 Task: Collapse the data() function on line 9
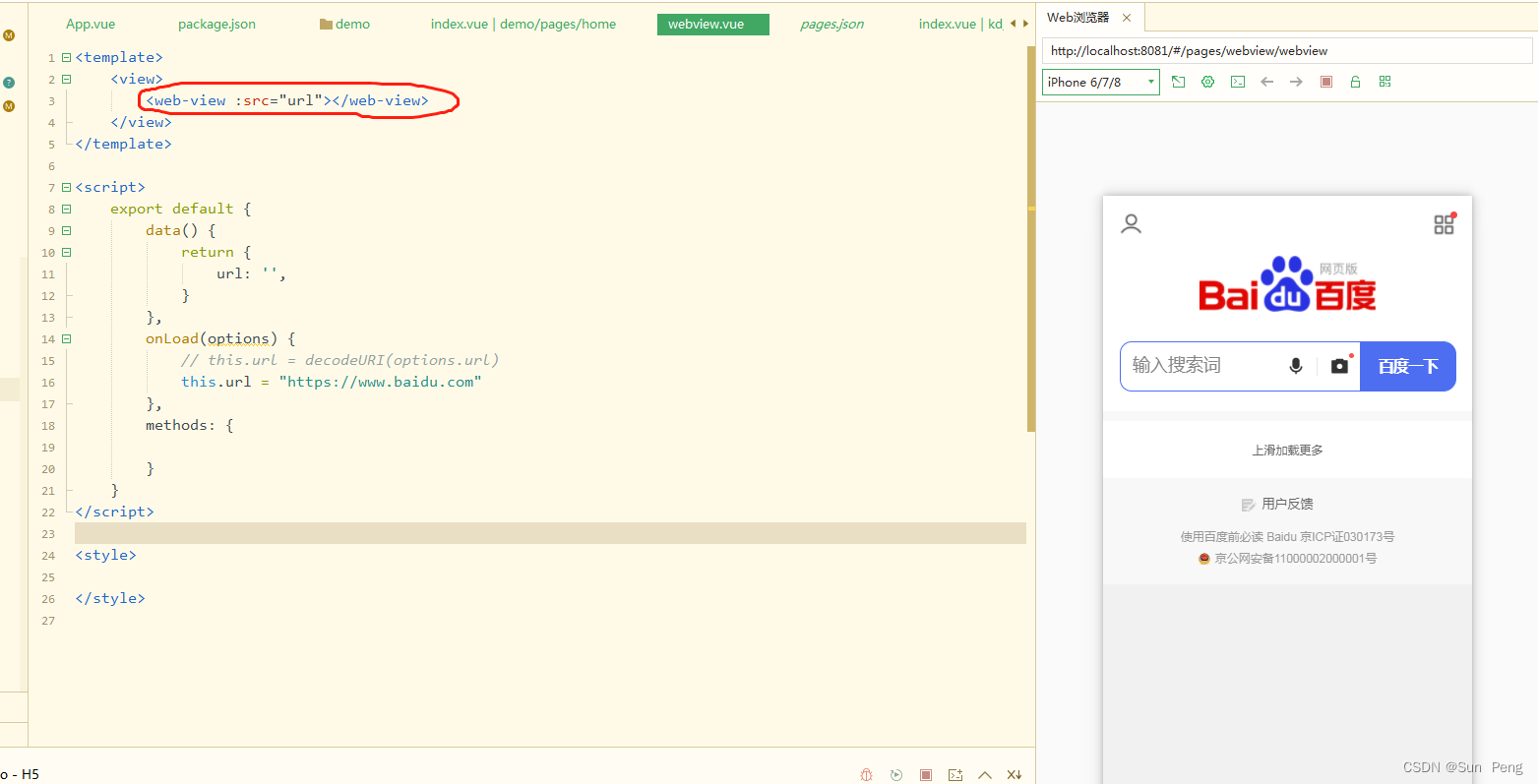click(67, 231)
